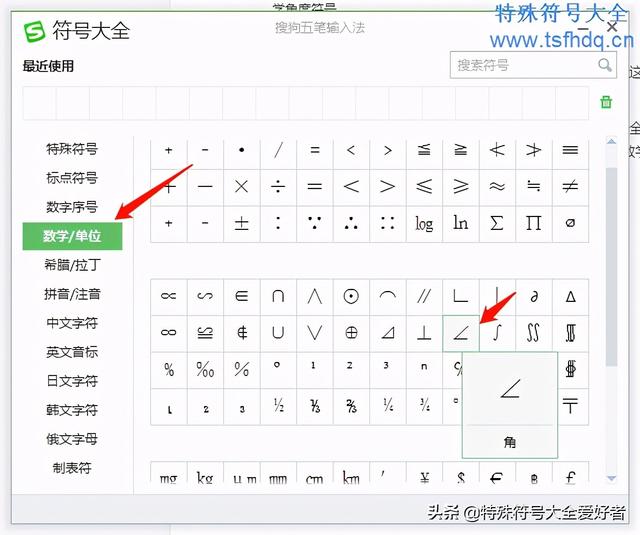Screen dimensions: 640x535
Task: Insert the circled dot symbol ⊙
Action: 351,297
